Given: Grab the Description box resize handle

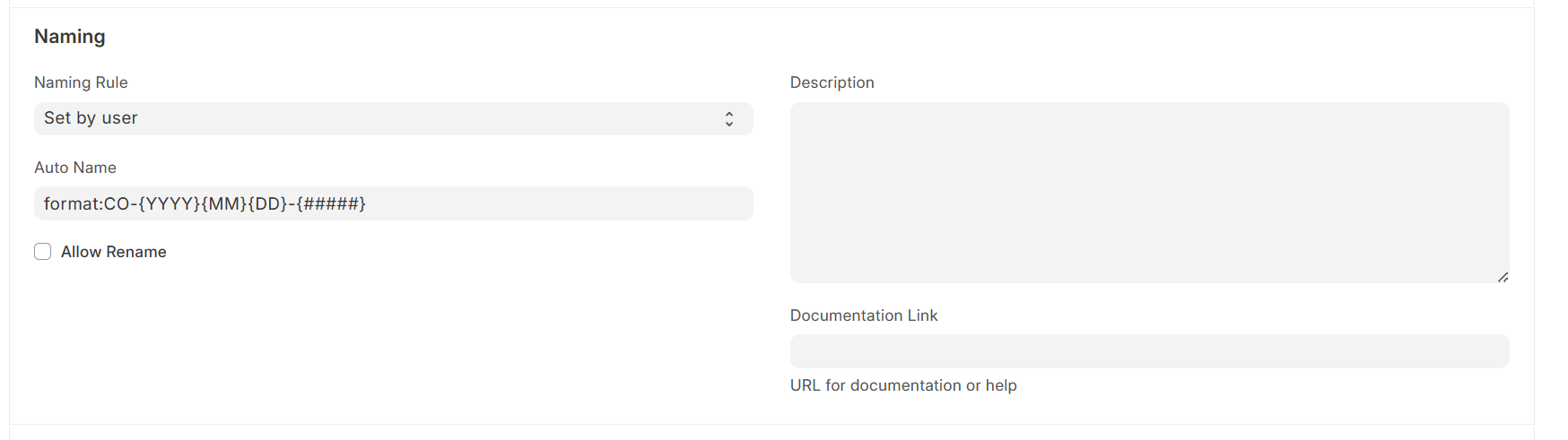Looking at the screenshot, I should click(1503, 277).
